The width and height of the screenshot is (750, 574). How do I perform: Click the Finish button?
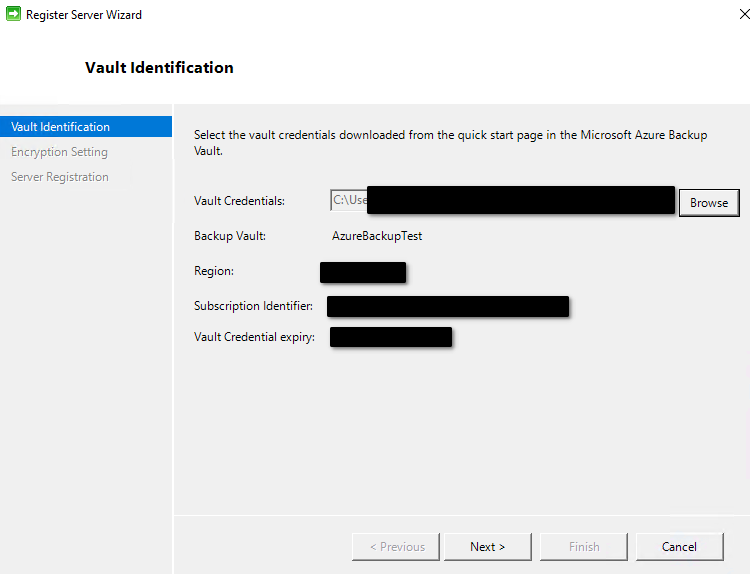(x=584, y=547)
